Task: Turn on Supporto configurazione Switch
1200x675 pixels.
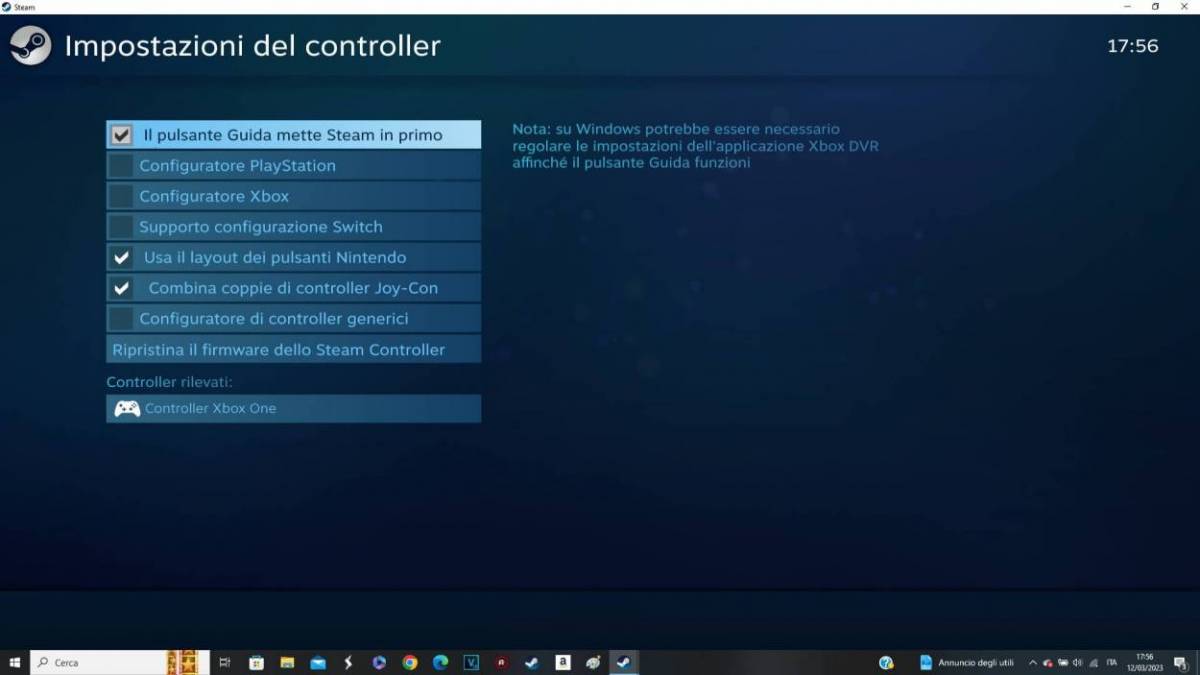Action: pos(121,227)
